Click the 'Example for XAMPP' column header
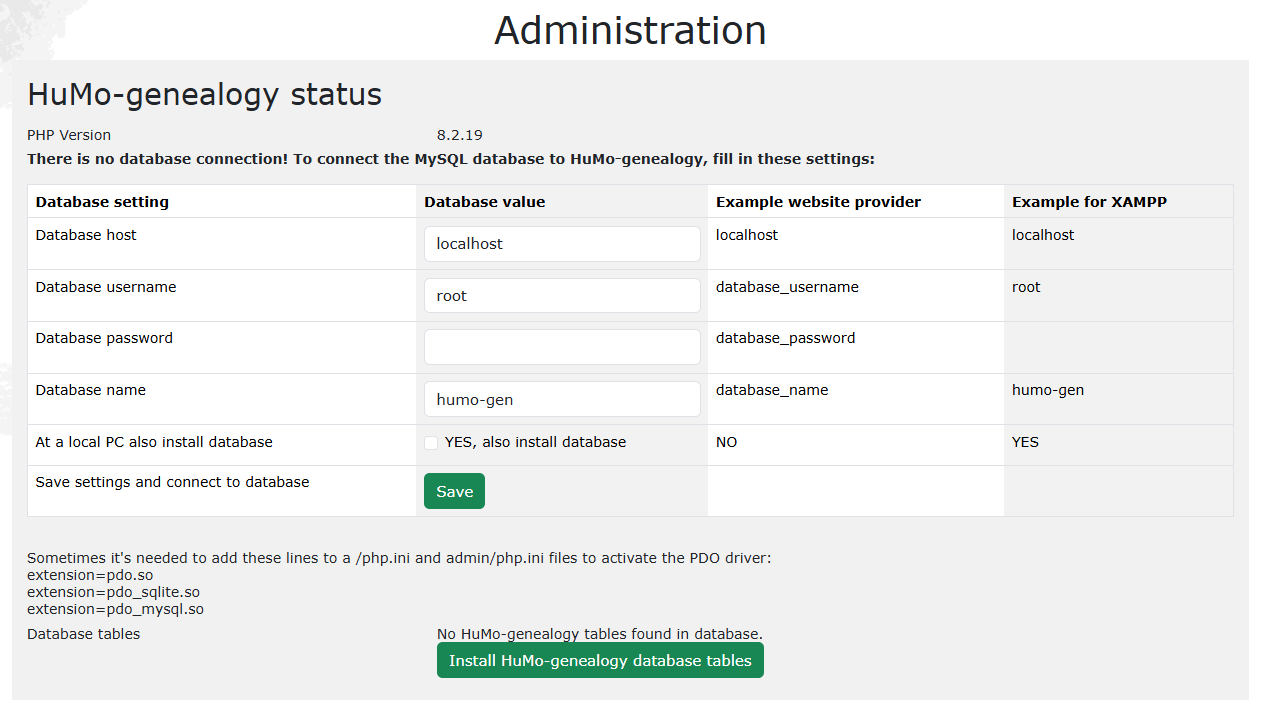1267x716 pixels. 1089,202
